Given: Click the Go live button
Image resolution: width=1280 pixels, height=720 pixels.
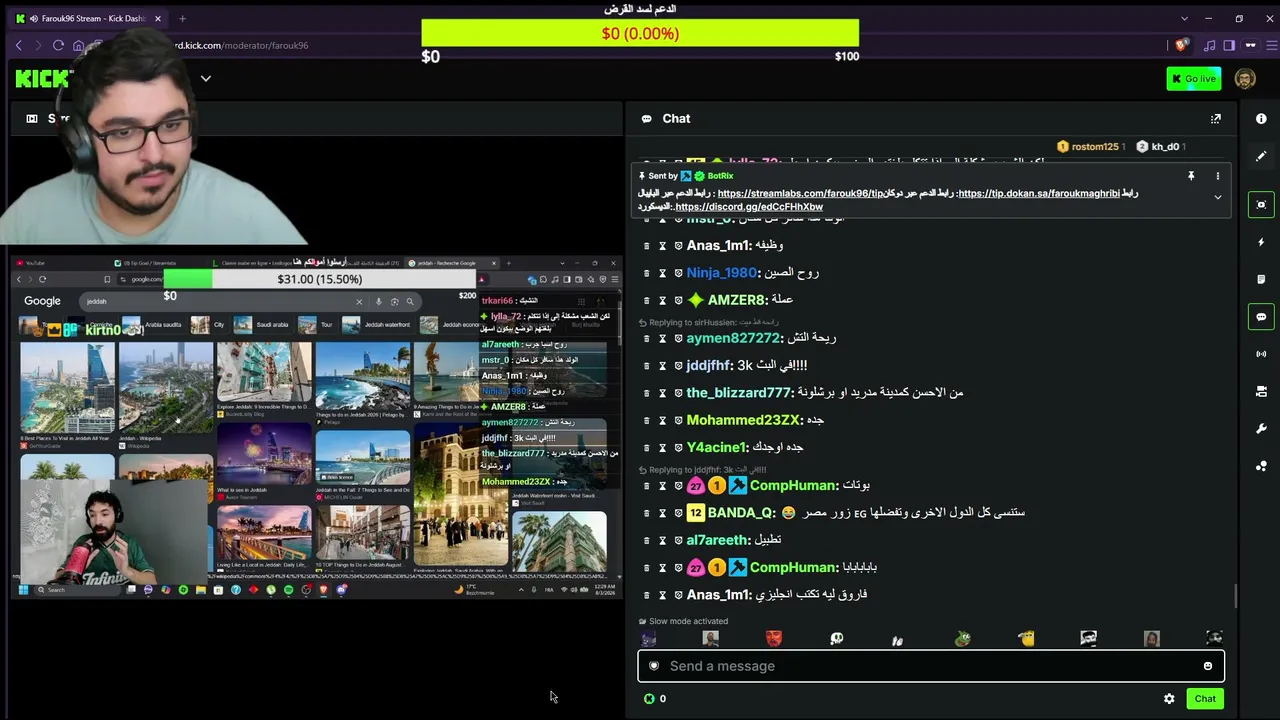Looking at the screenshot, I should pyautogui.click(x=1193, y=79).
